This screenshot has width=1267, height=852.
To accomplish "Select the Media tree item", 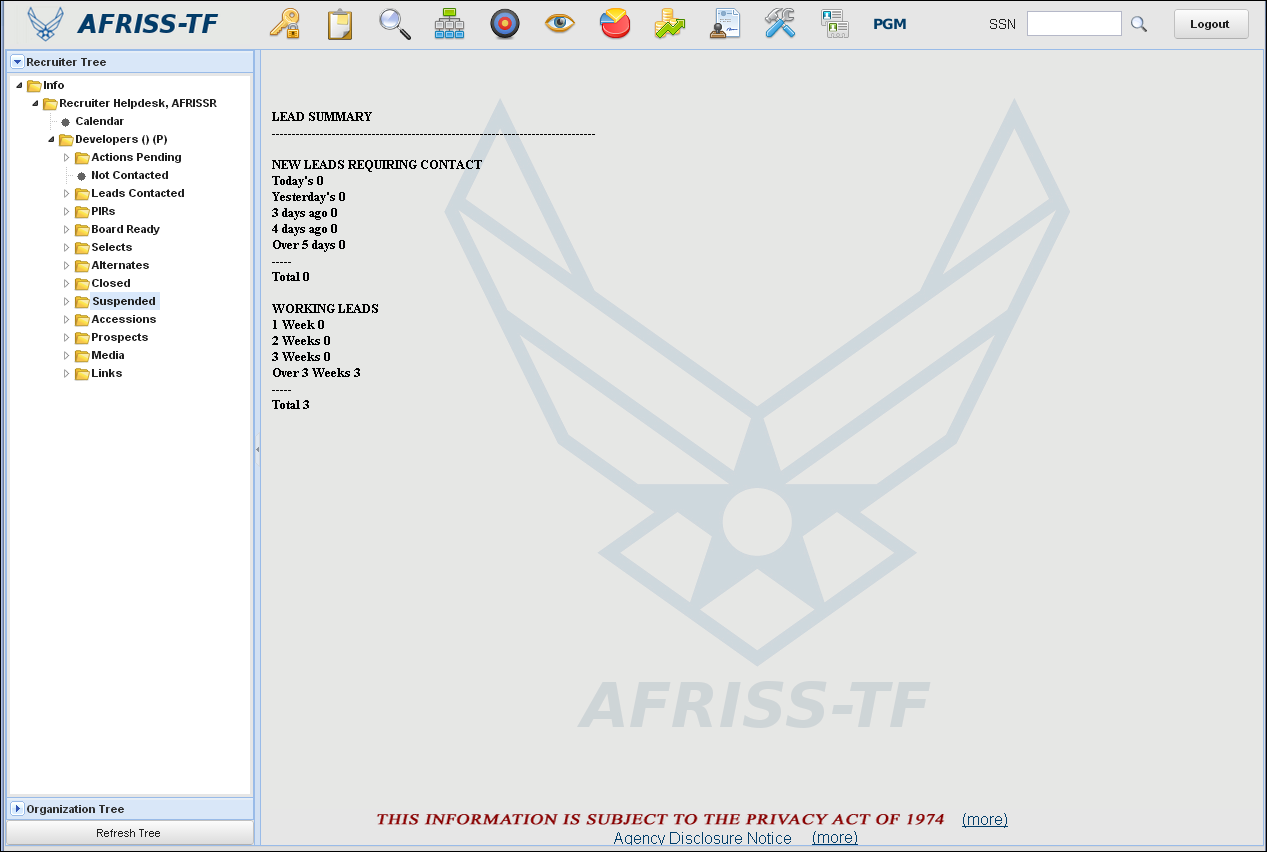I will point(108,355).
